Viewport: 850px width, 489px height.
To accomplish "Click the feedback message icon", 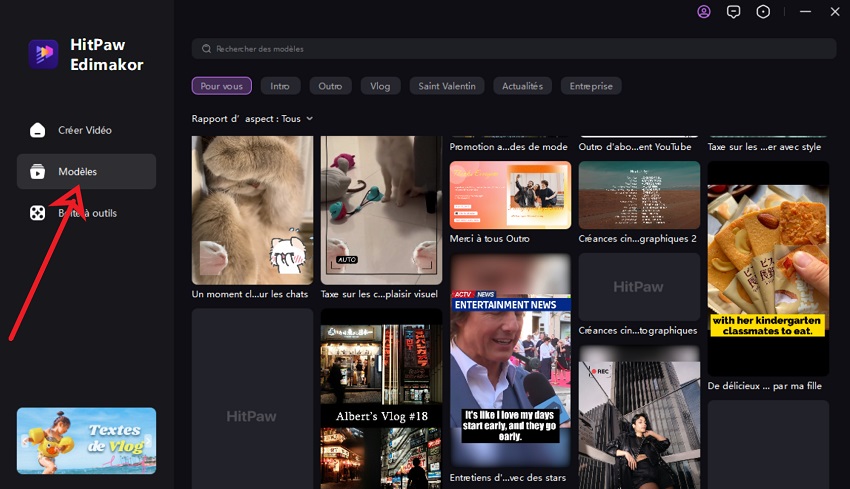I will [733, 12].
